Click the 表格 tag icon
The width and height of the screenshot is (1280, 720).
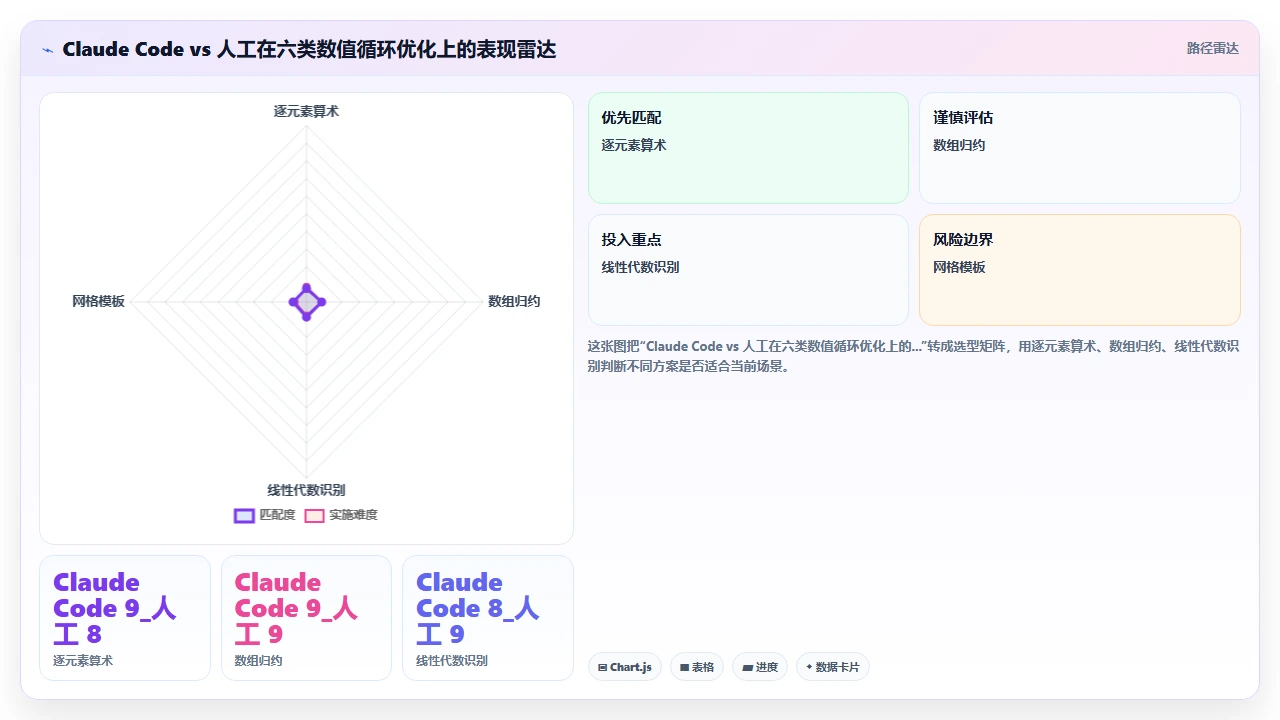click(685, 667)
